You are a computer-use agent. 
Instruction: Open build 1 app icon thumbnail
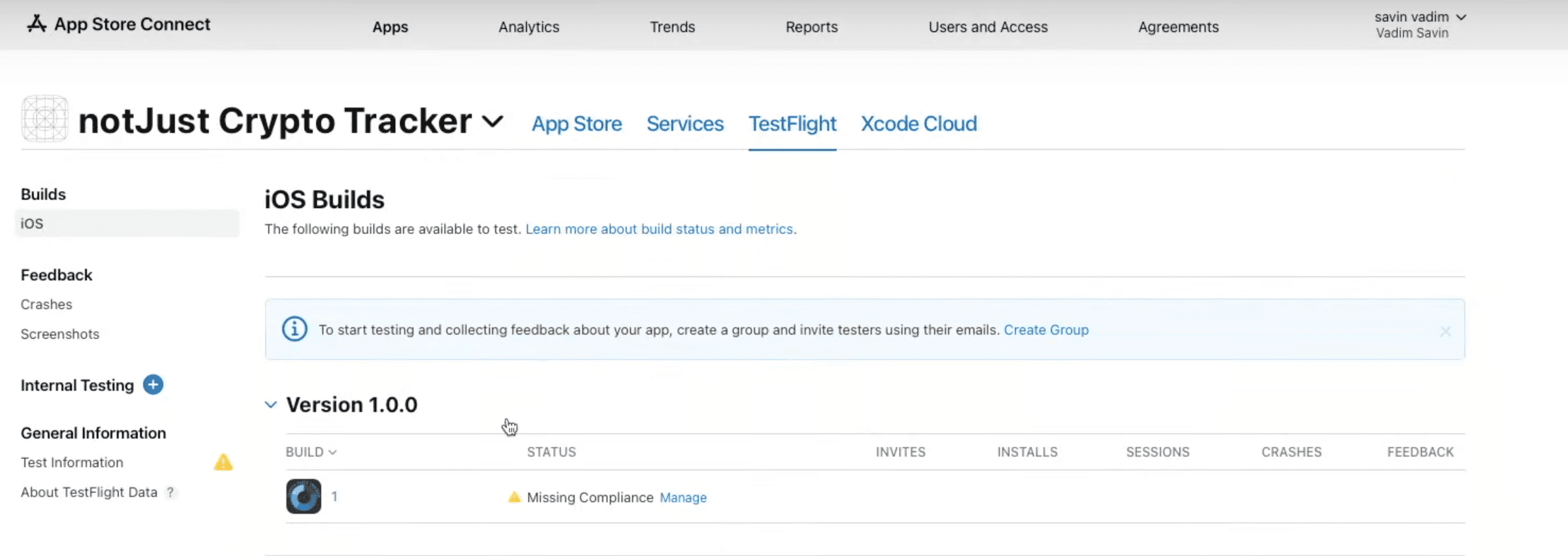(x=303, y=497)
